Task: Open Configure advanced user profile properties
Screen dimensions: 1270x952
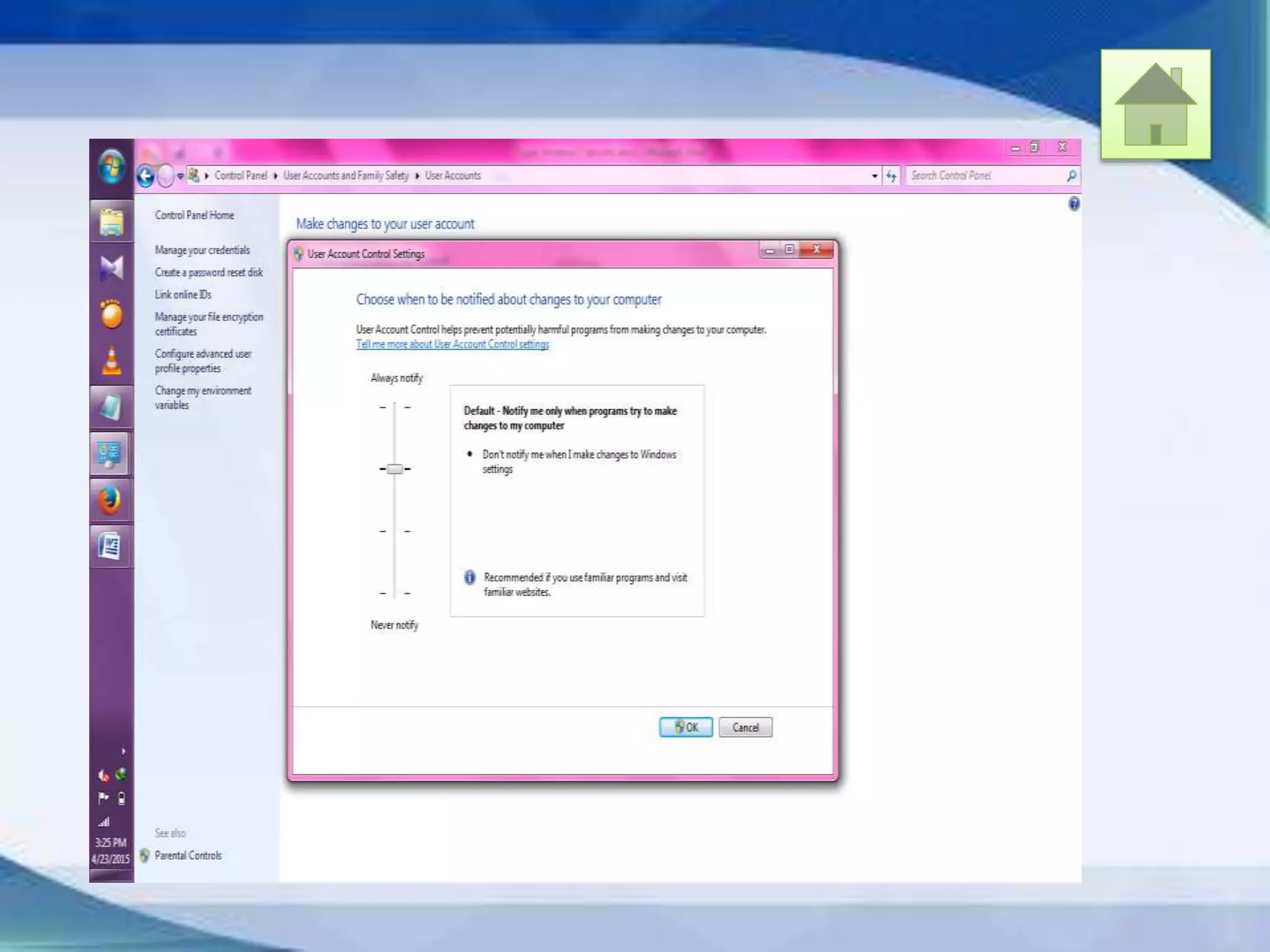Action: point(203,361)
